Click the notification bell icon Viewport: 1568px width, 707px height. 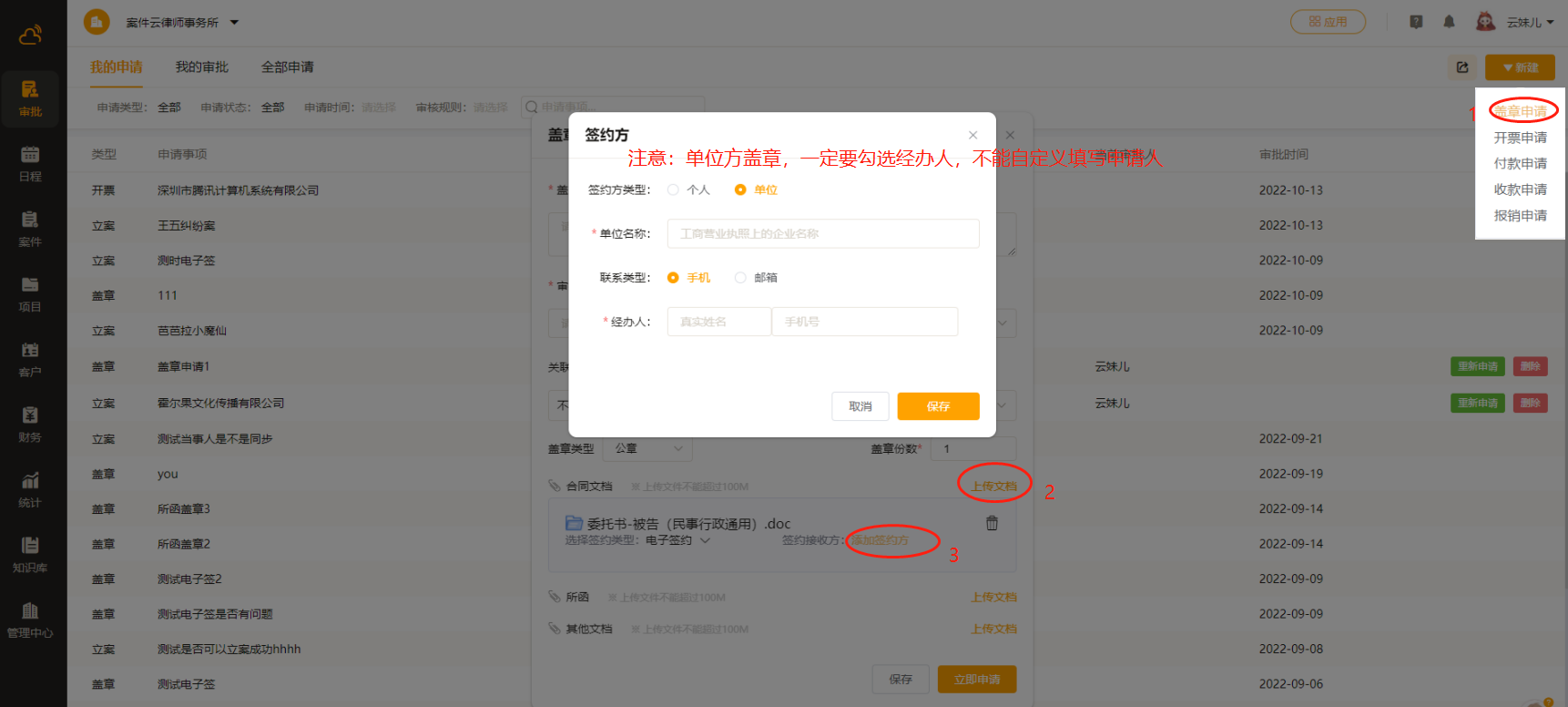[1449, 22]
